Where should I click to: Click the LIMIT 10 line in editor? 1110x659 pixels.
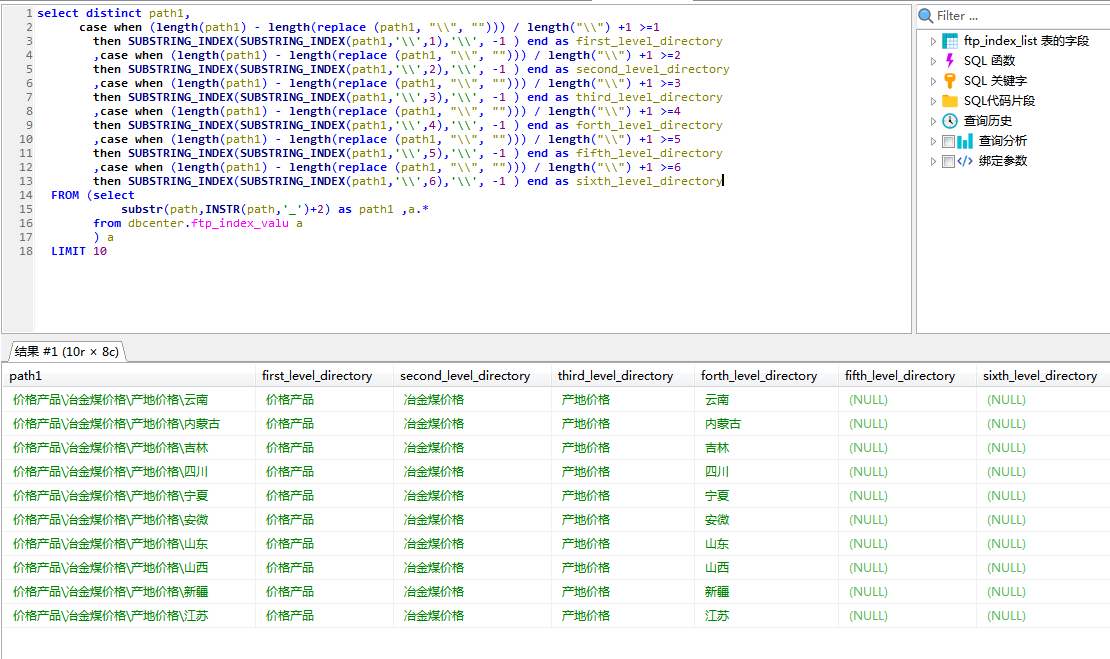[79, 251]
